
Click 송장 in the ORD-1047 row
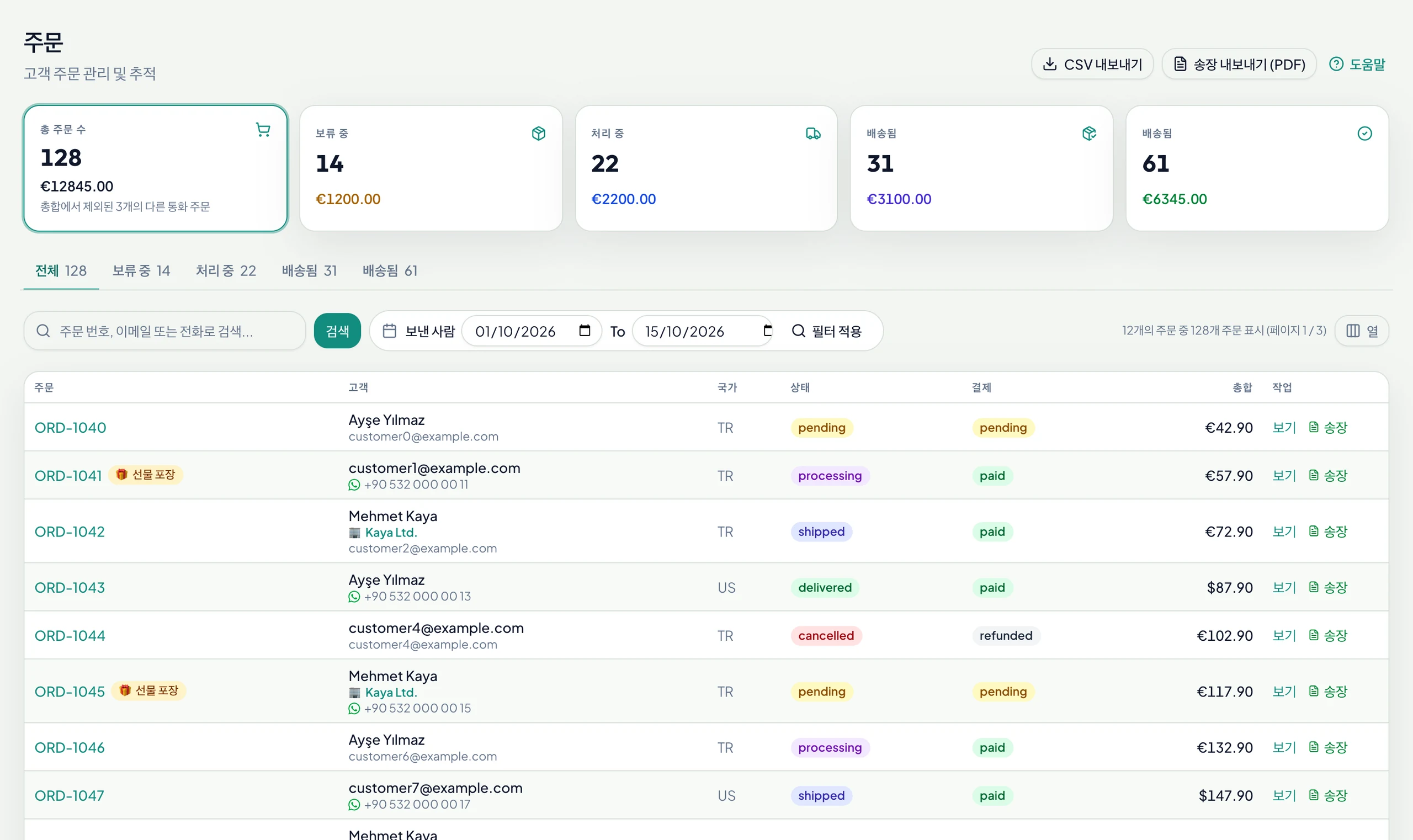[x=1328, y=796]
